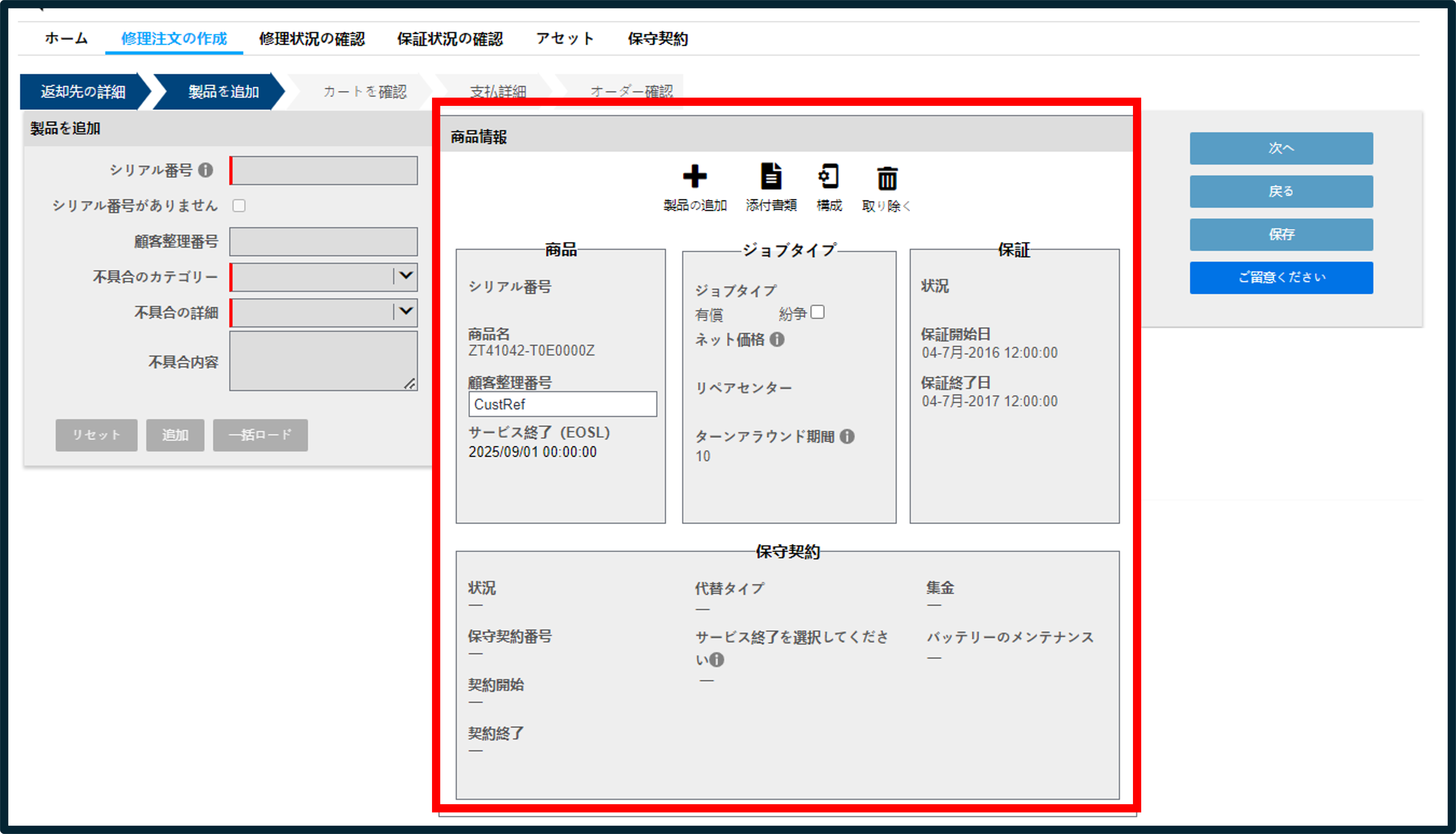Click info icon after サービス終了を選択してください
The width and height of the screenshot is (1456, 834).
(x=717, y=660)
